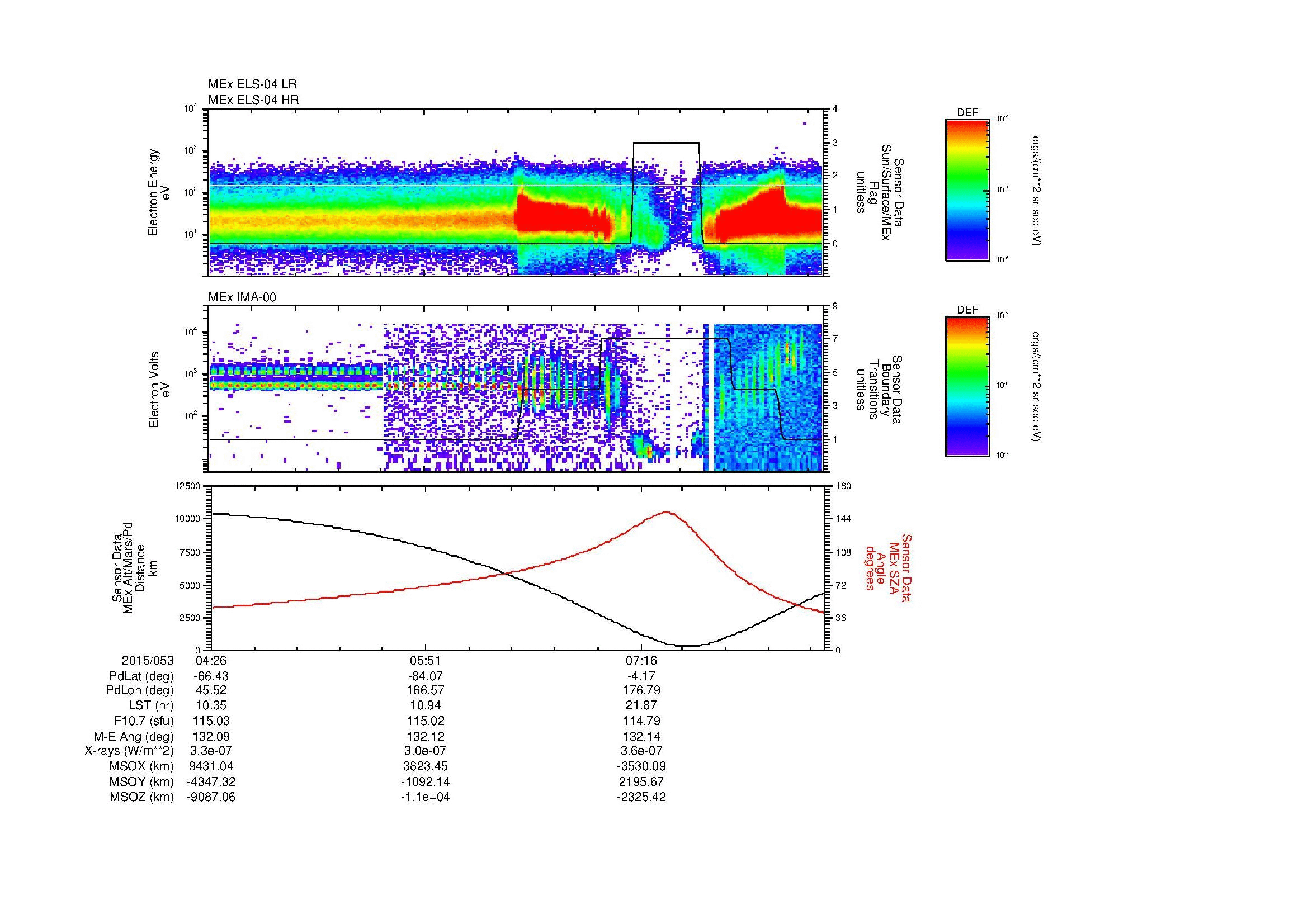1308x924 pixels.
Task: Click the 'MSOZ (km)' row label
Action: point(142,797)
